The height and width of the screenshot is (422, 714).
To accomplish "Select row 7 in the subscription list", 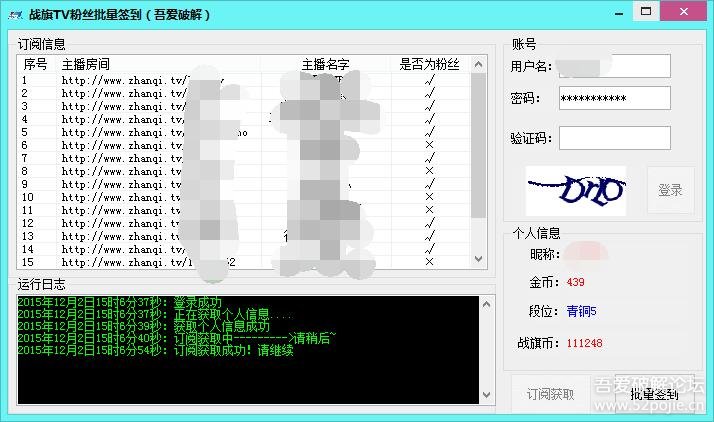I will pyautogui.click(x=244, y=158).
